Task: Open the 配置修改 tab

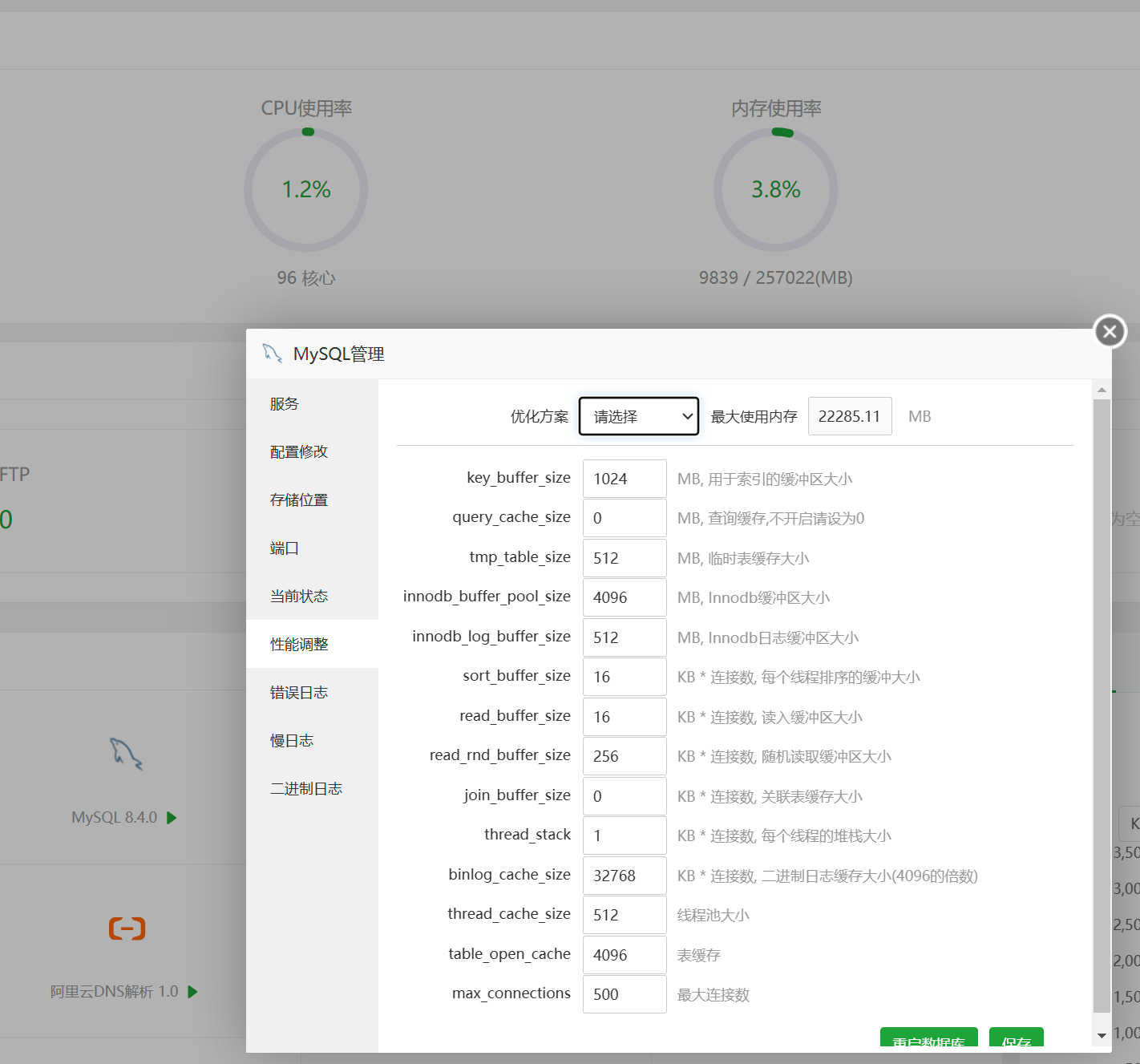Action: tap(312, 451)
